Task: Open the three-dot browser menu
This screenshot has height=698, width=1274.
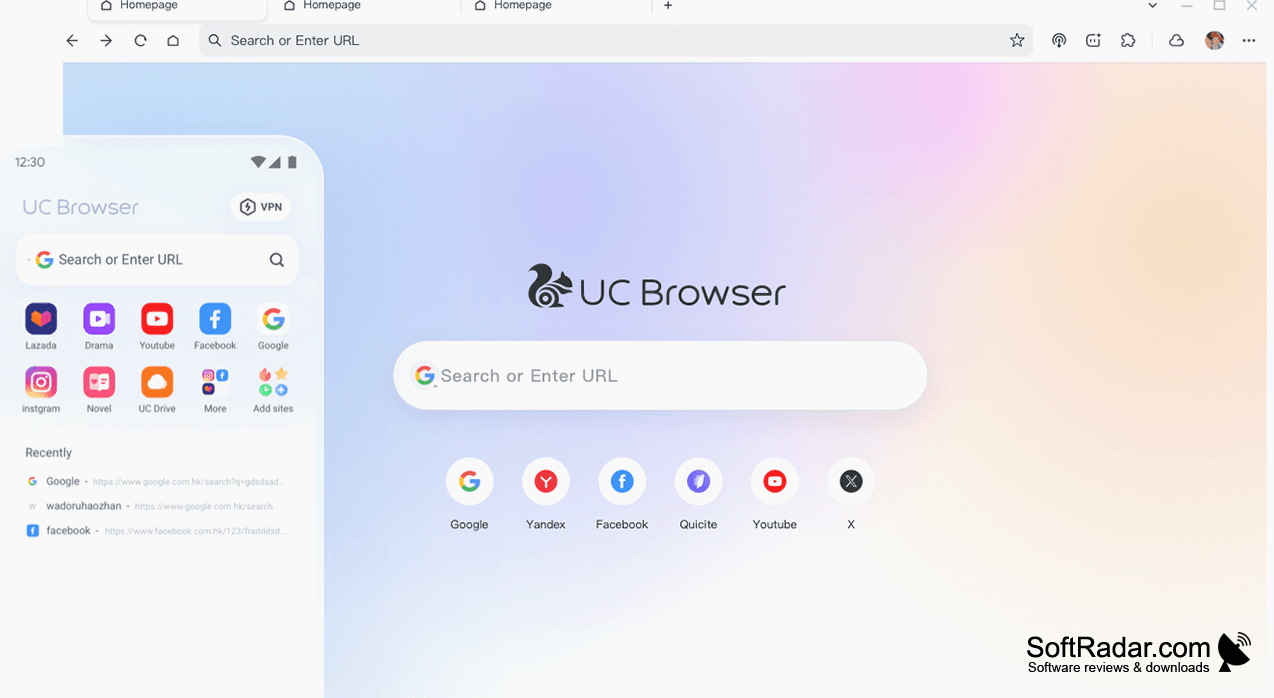Action: (x=1249, y=40)
